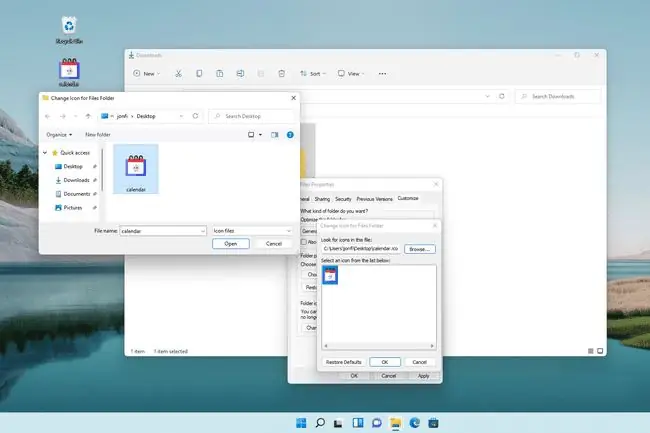Click the Search Downloads field
This screenshot has width=650, height=433.
click(558, 97)
